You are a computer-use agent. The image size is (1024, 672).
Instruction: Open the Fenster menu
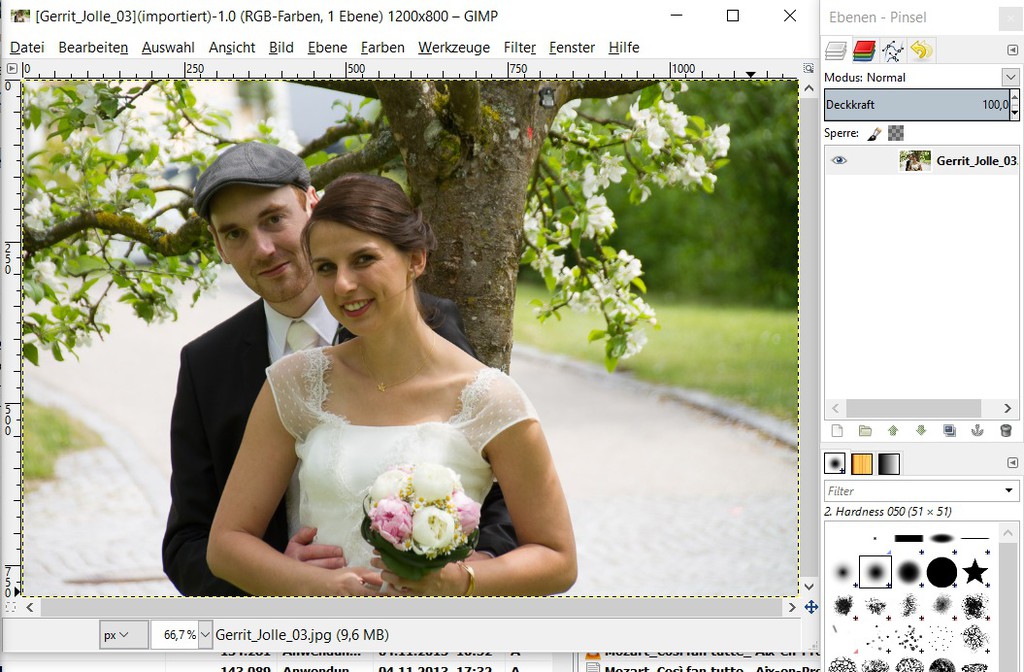[x=572, y=48]
